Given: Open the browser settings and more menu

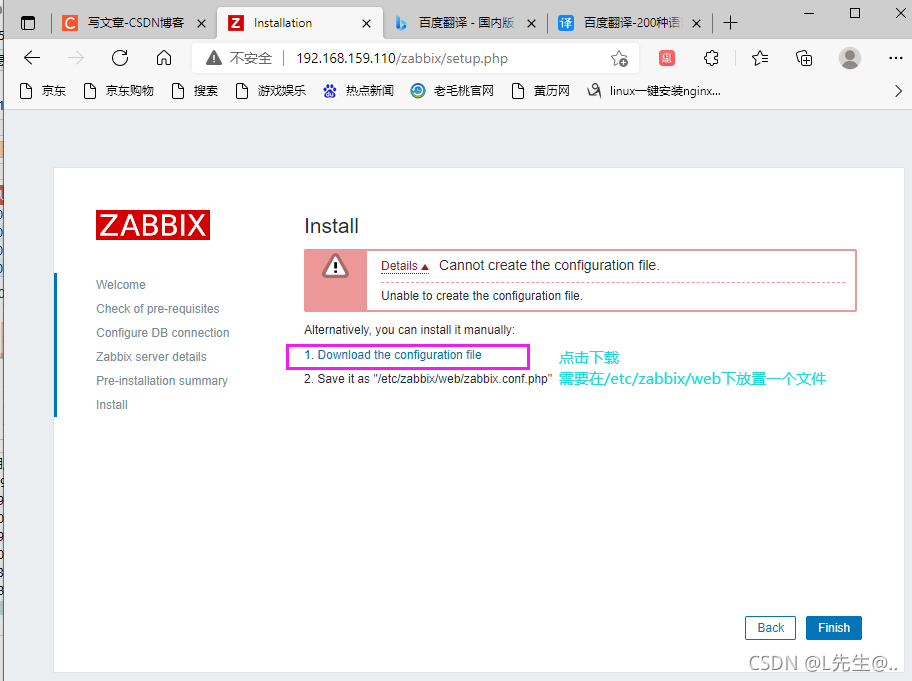Looking at the screenshot, I should pos(896,58).
